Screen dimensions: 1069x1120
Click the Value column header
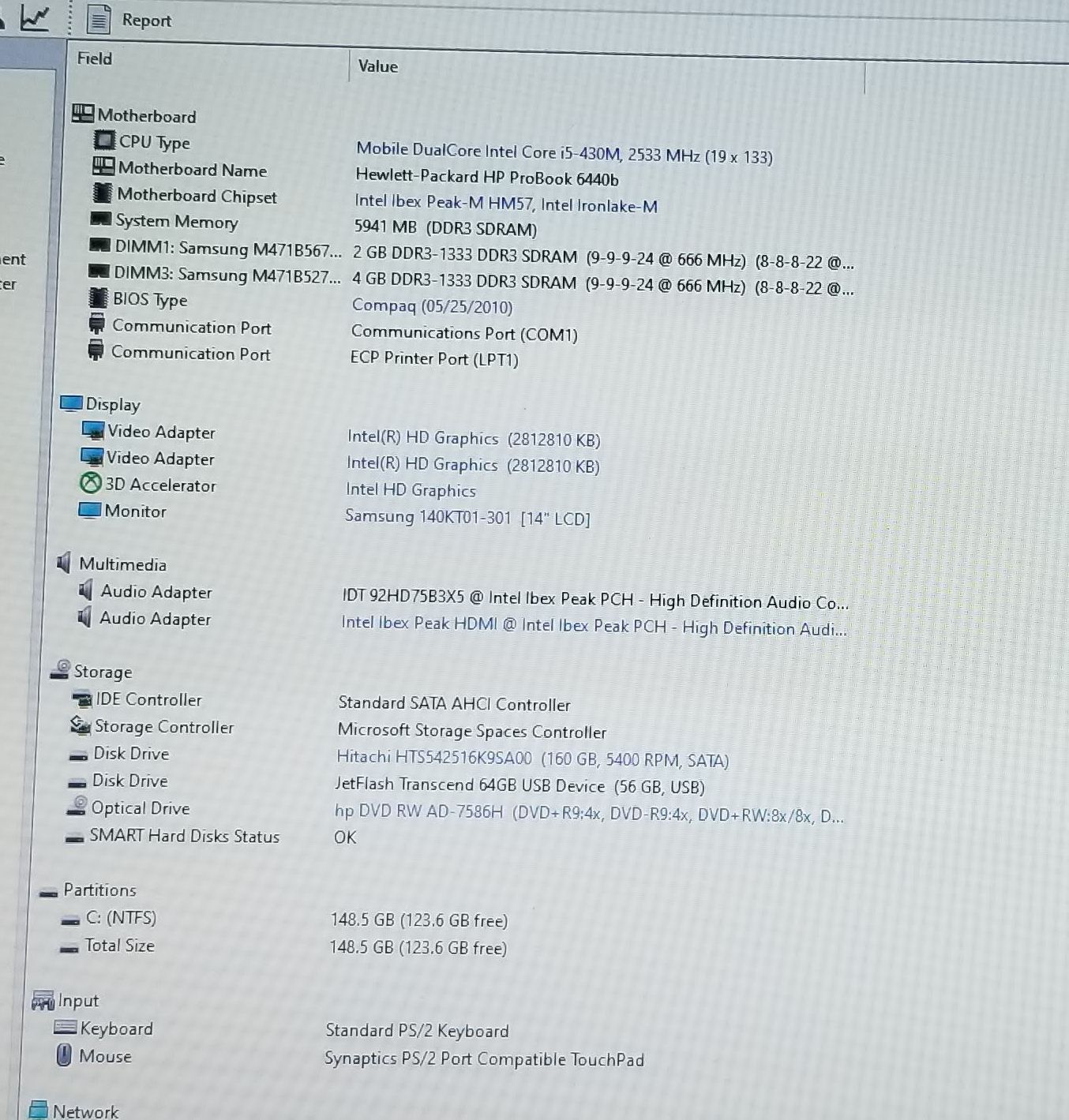pos(377,66)
